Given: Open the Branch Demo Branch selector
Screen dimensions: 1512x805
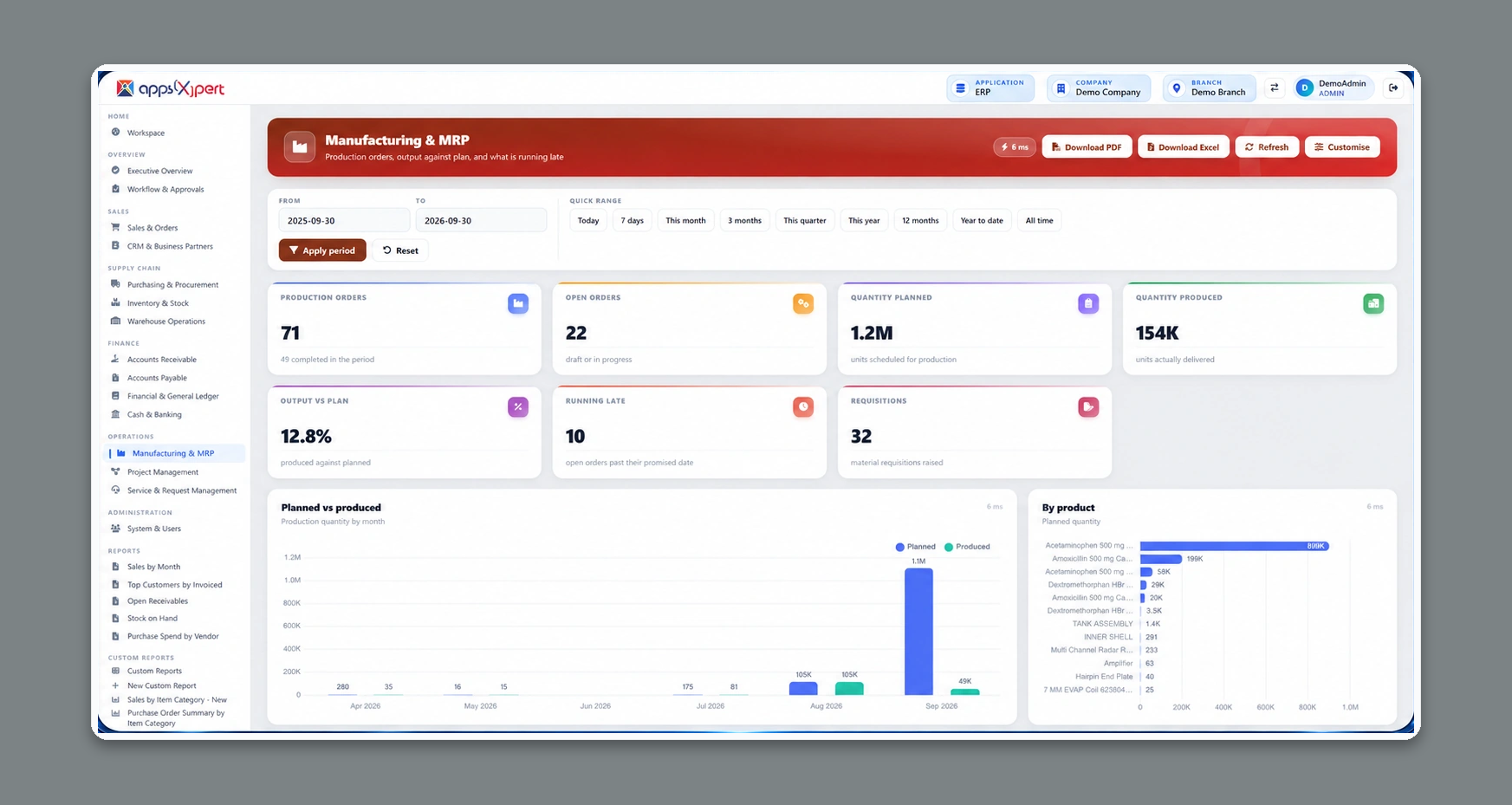Looking at the screenshot, I should point(1210,88).
